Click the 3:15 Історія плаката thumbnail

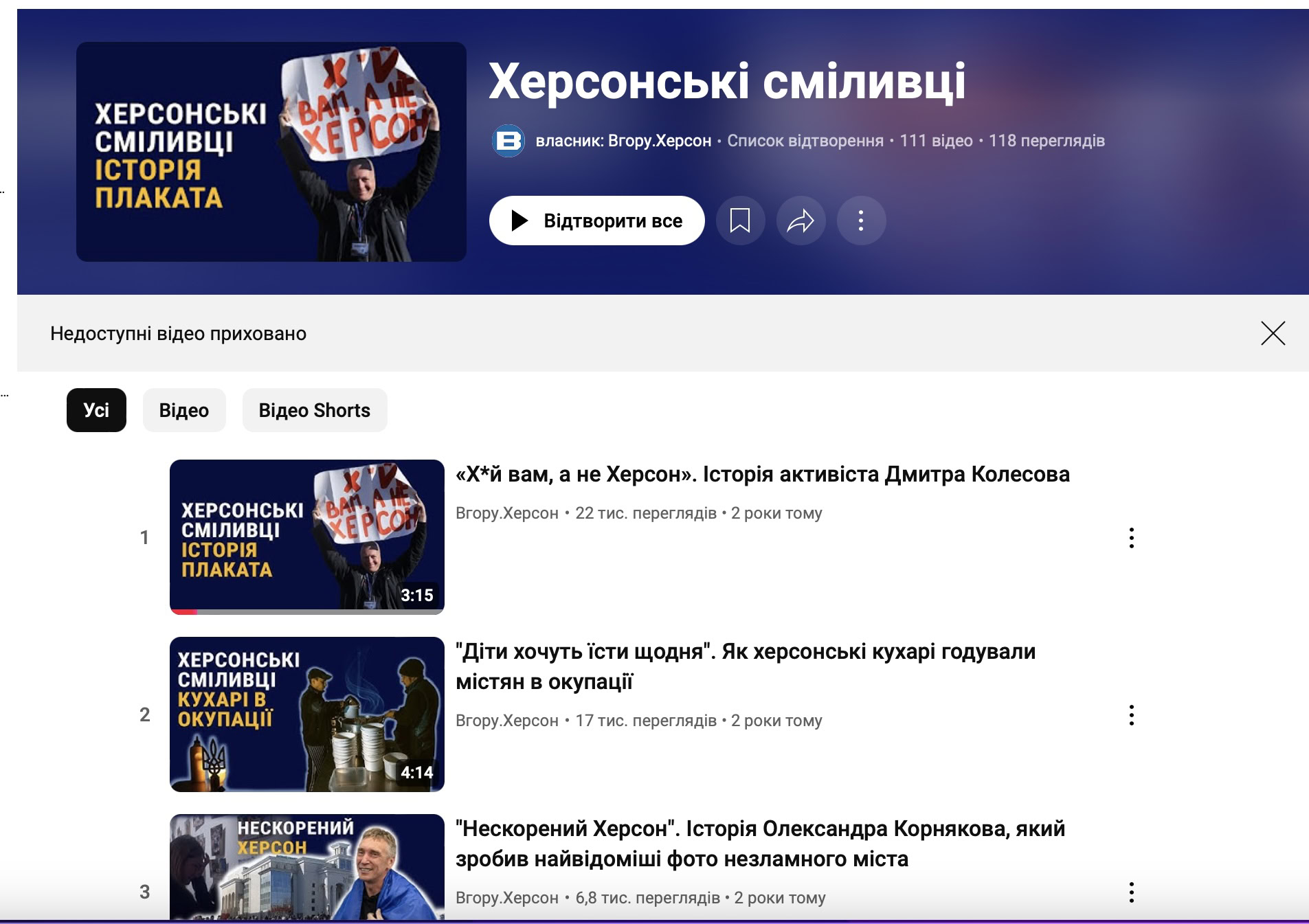[307, 537]
